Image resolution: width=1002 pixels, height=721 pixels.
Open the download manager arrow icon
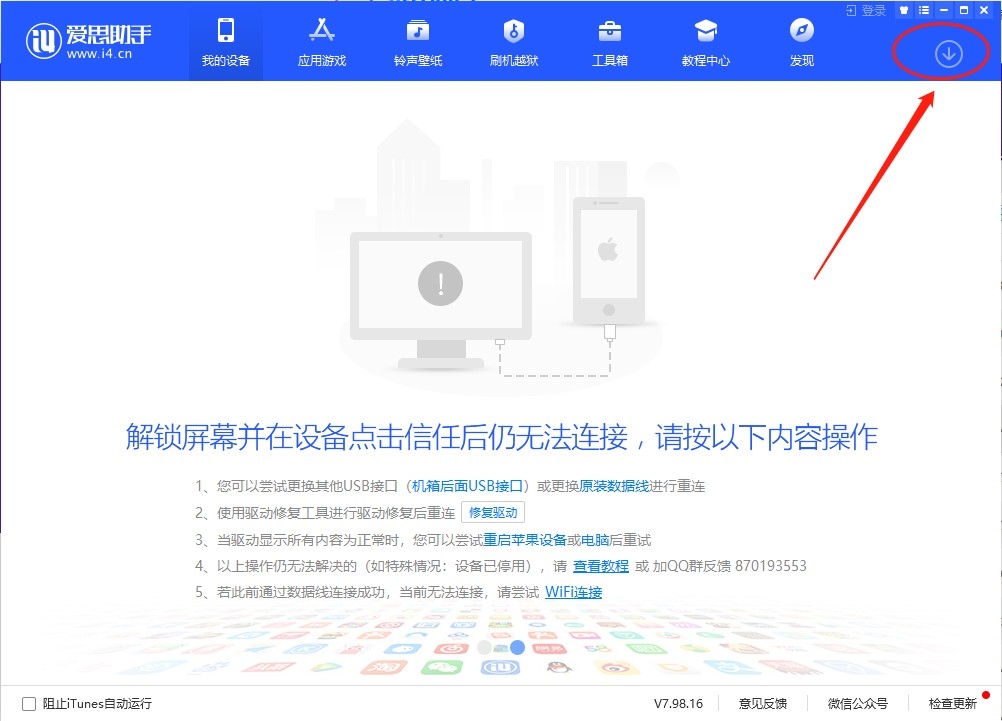pos(948,54)
